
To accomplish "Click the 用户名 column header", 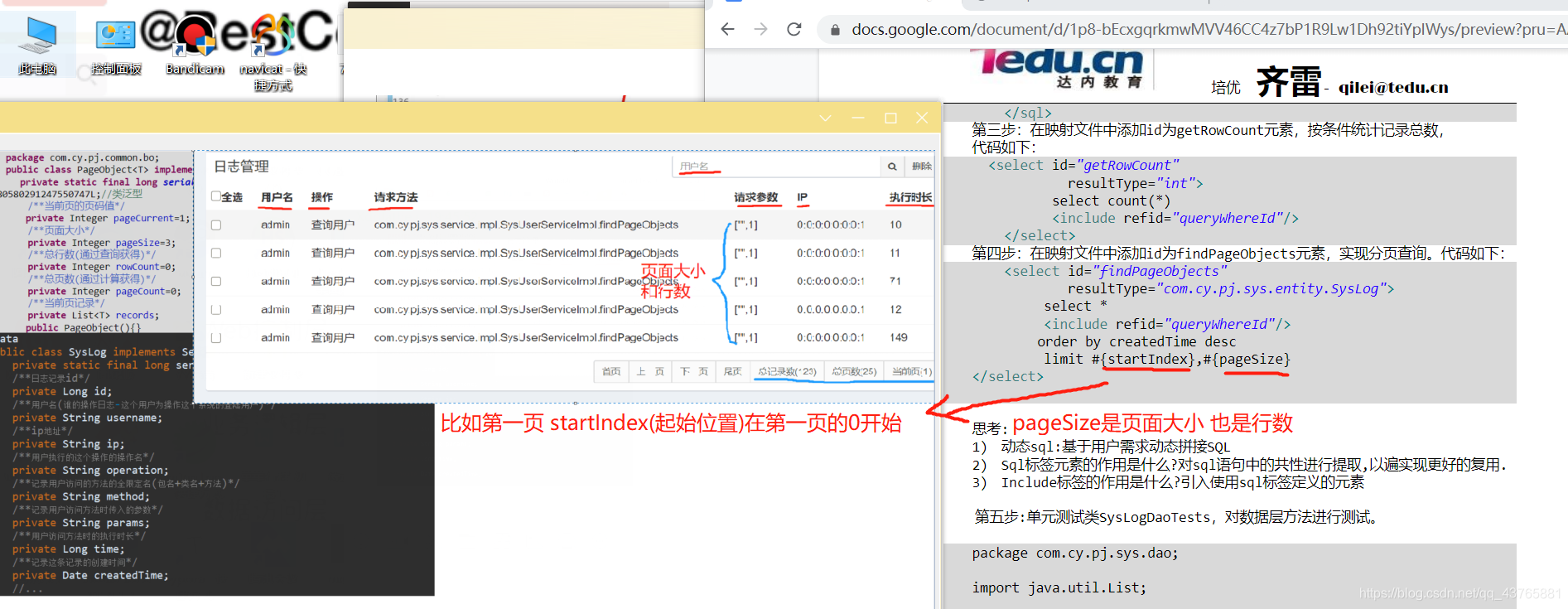I will (277, 197).
